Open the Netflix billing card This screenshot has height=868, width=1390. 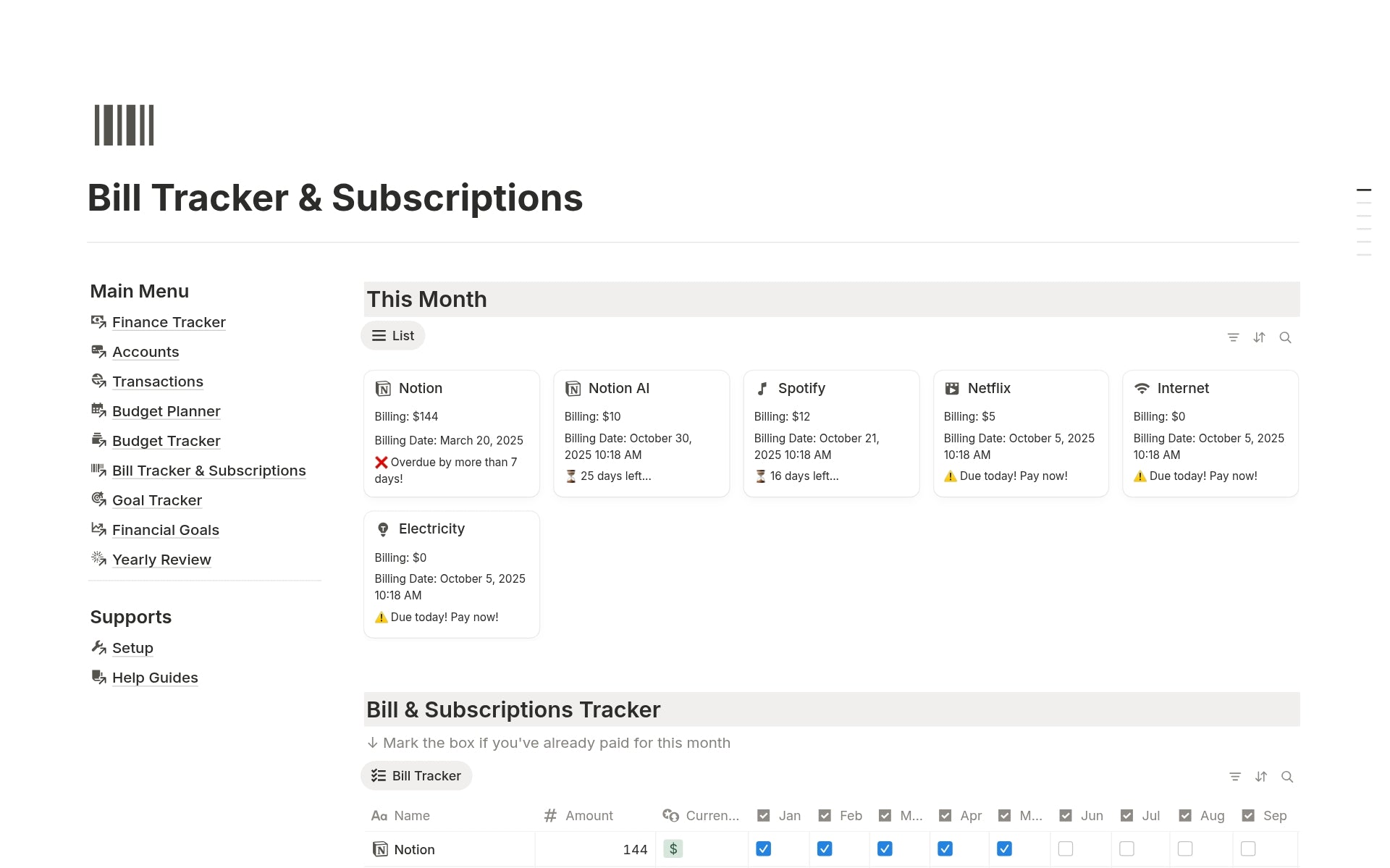(1020, 433)
